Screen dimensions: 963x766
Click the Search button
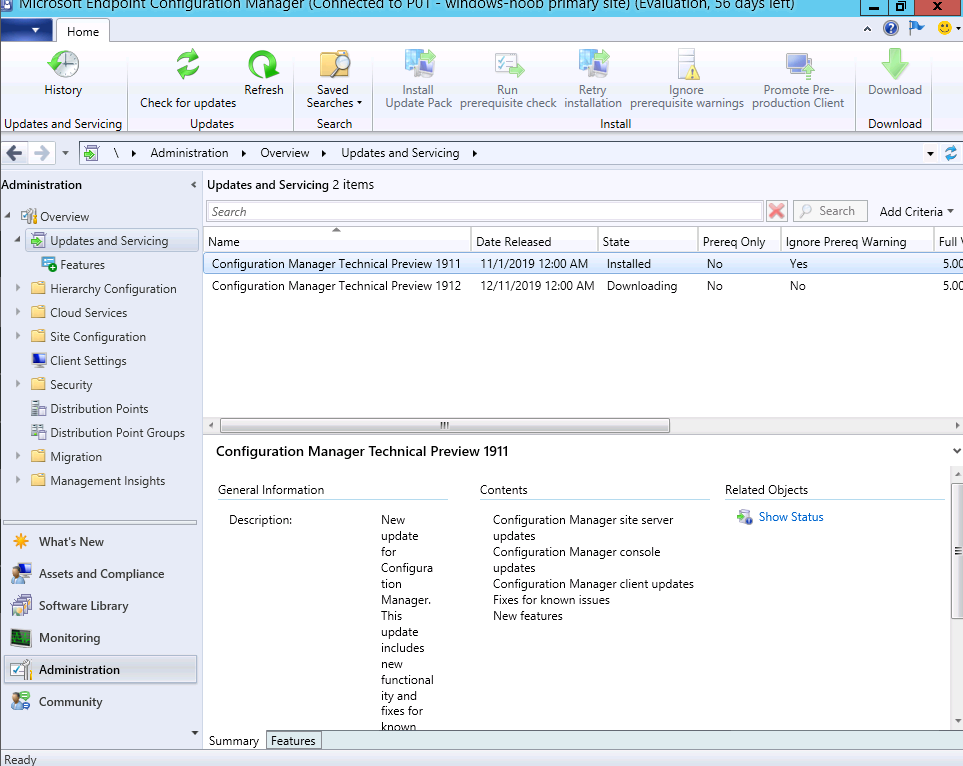[x=830, y=211]
